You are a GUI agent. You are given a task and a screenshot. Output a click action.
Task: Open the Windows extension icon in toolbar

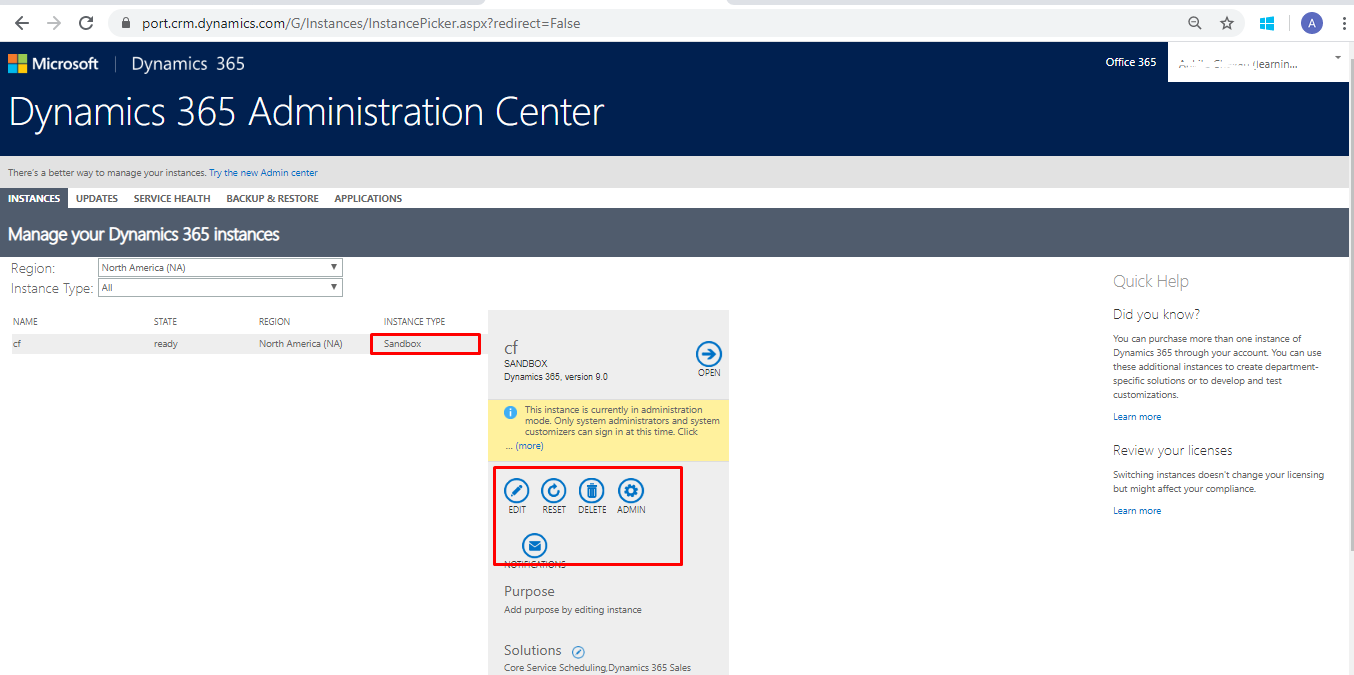pos(1267,23)
